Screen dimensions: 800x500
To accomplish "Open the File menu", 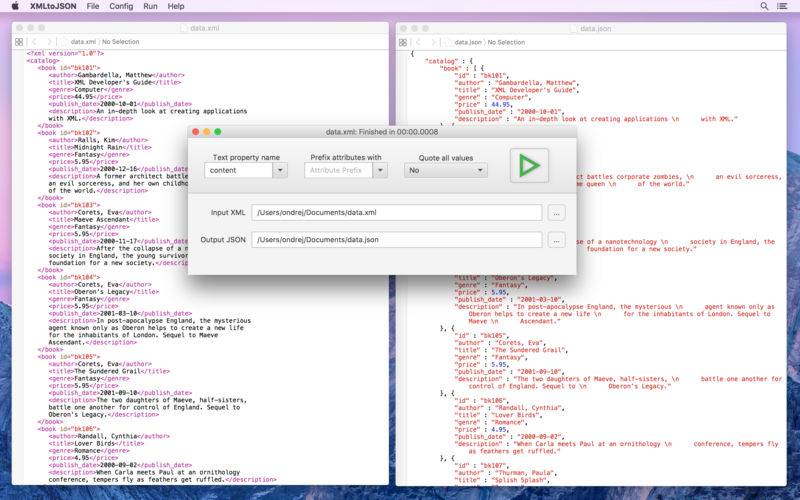I will tap(93, 6).
